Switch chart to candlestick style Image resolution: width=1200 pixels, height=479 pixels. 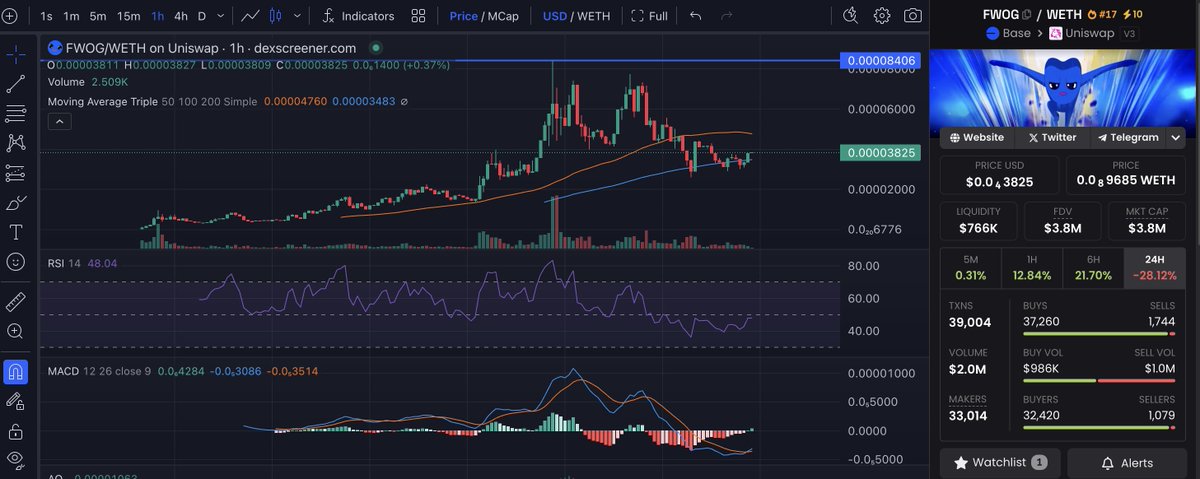click(276, 16)
